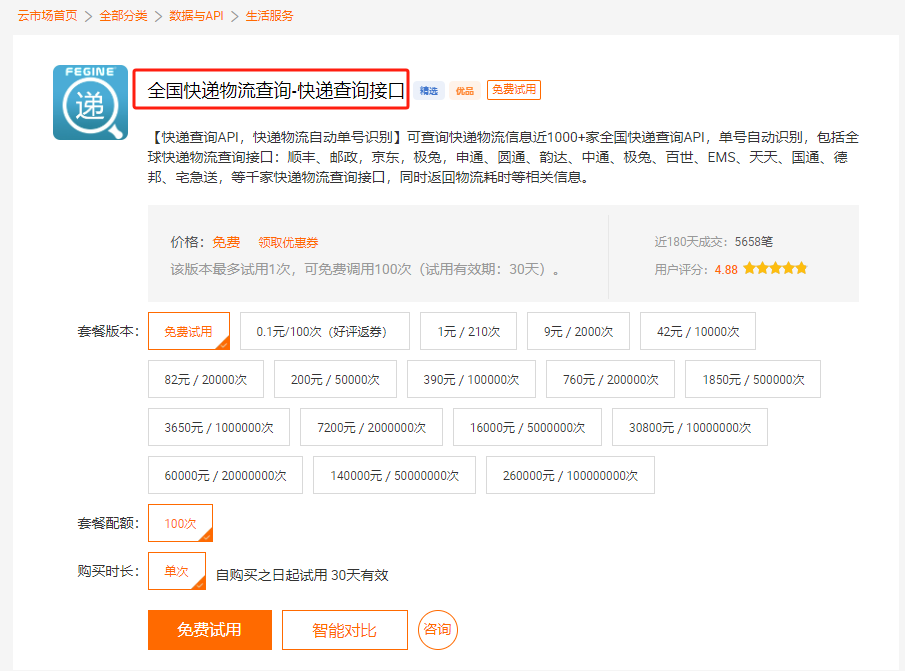The width and height of the screenshot is (905, 671).
Task: Go to 云市场首页 breadcrumb
Action: click(47, 16)
